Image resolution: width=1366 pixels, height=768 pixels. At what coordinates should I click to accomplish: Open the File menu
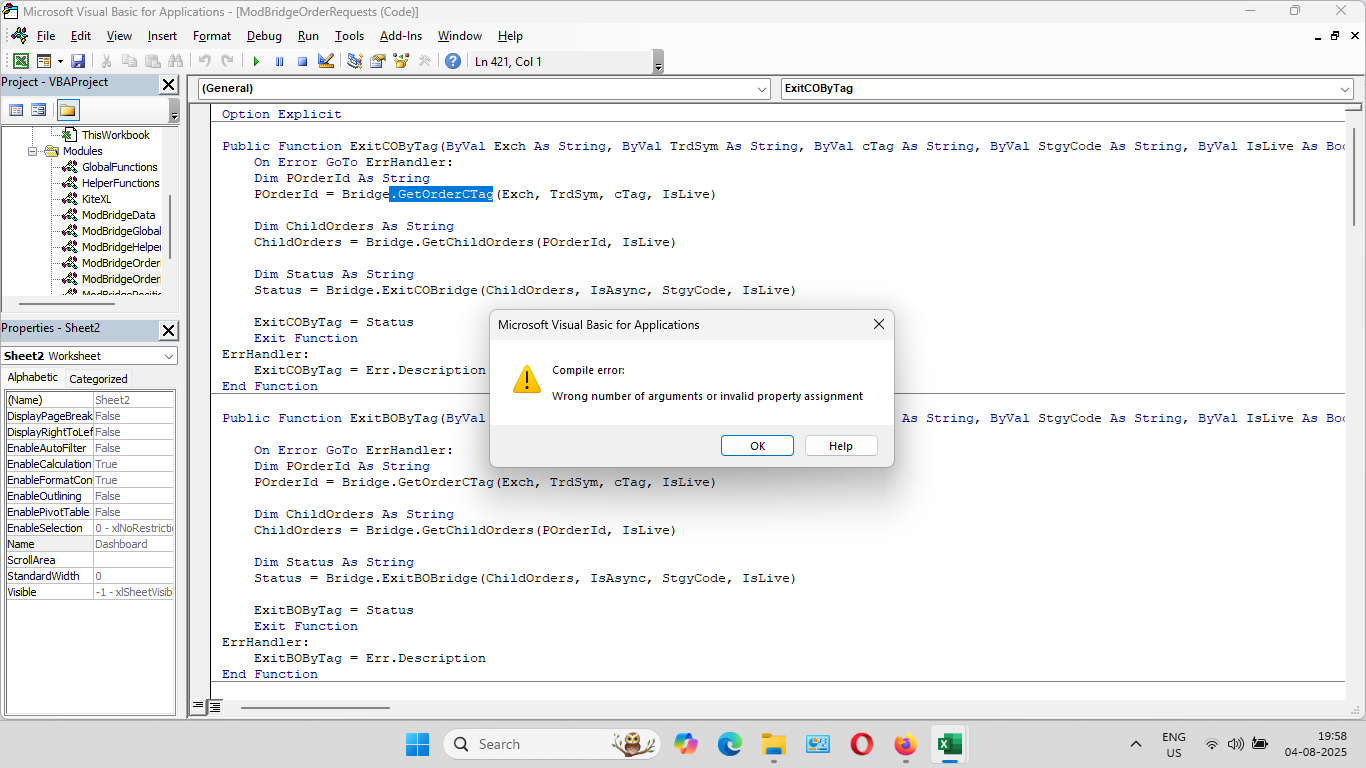(x=46, y=36)
